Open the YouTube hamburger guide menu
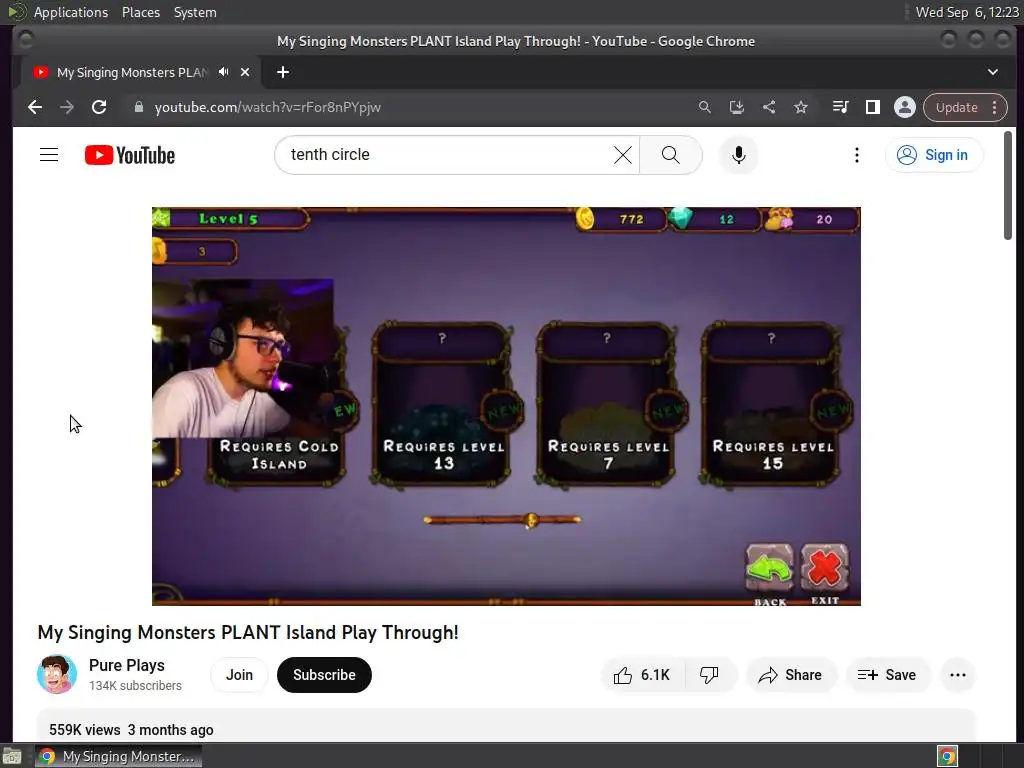This screenshot has height=768, width=1024. [49, 155]
